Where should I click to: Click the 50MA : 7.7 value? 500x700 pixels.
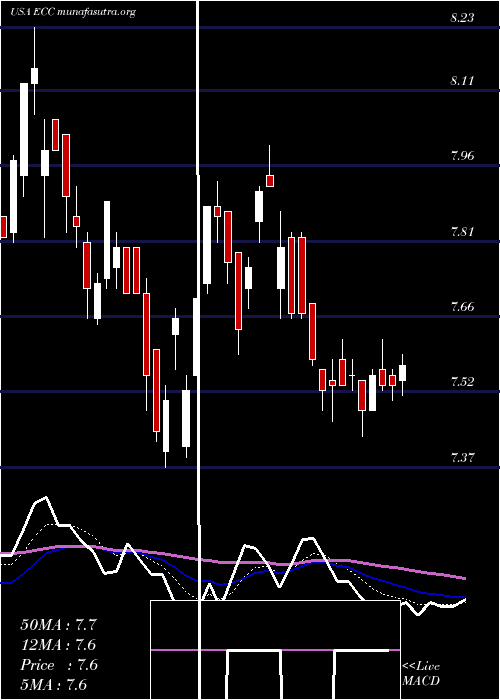(58, 625)
